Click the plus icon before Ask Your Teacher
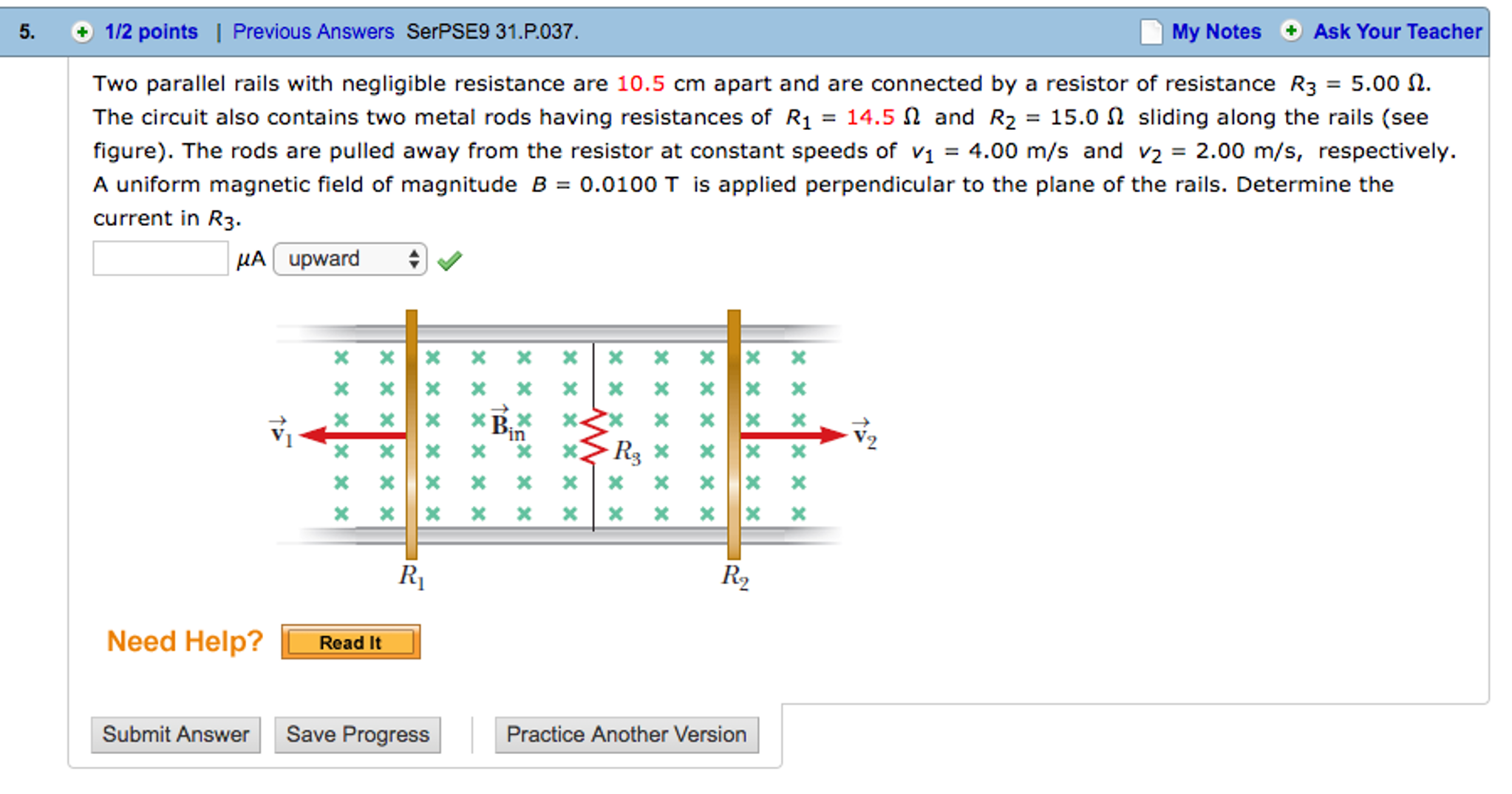Image resolution: width=1512 pixels, height=794 pixels. [x=1291, y=32]
